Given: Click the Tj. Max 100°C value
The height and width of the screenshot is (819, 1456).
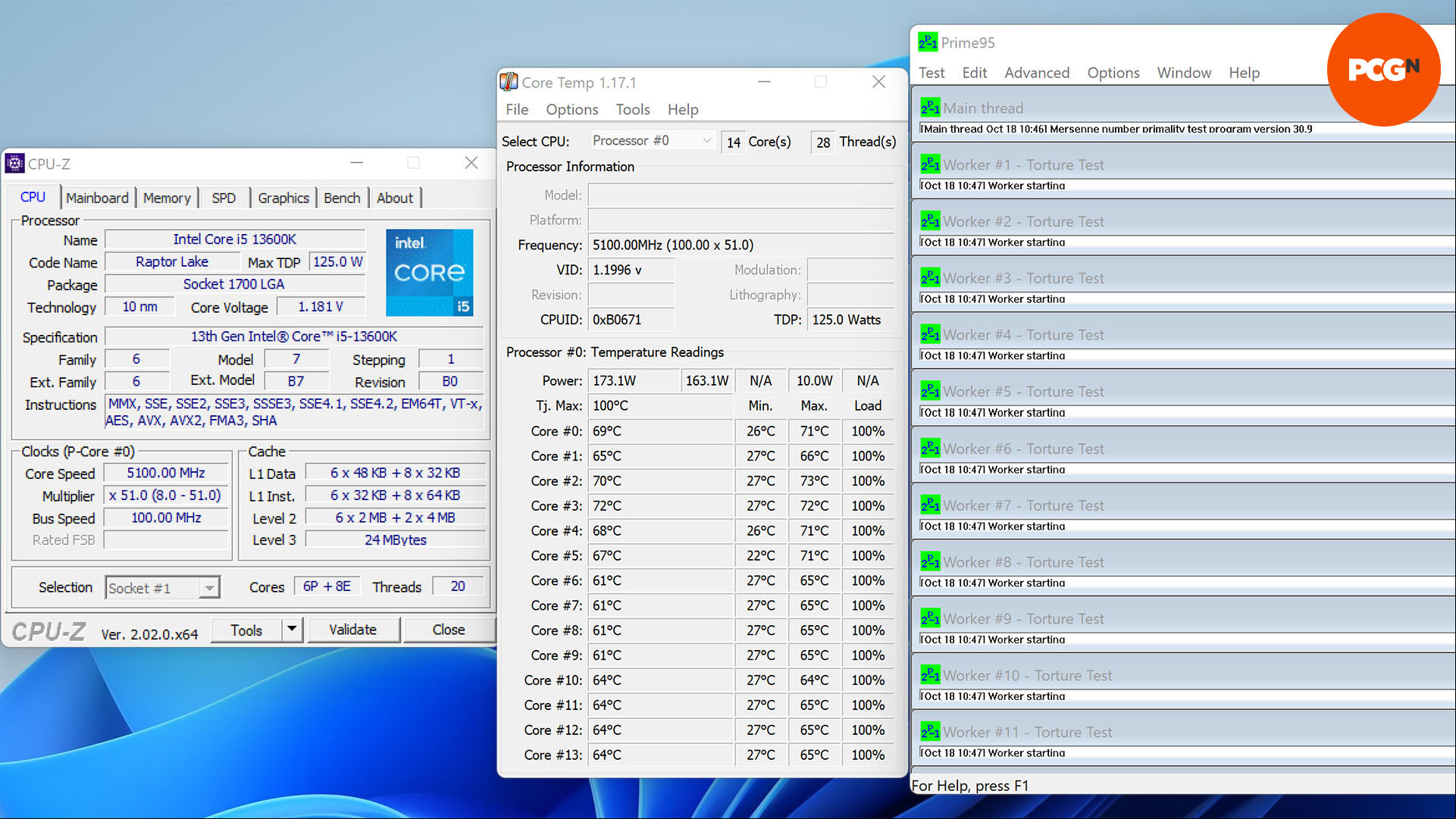Looking at the screenshot, I should (x=660, y=405).
